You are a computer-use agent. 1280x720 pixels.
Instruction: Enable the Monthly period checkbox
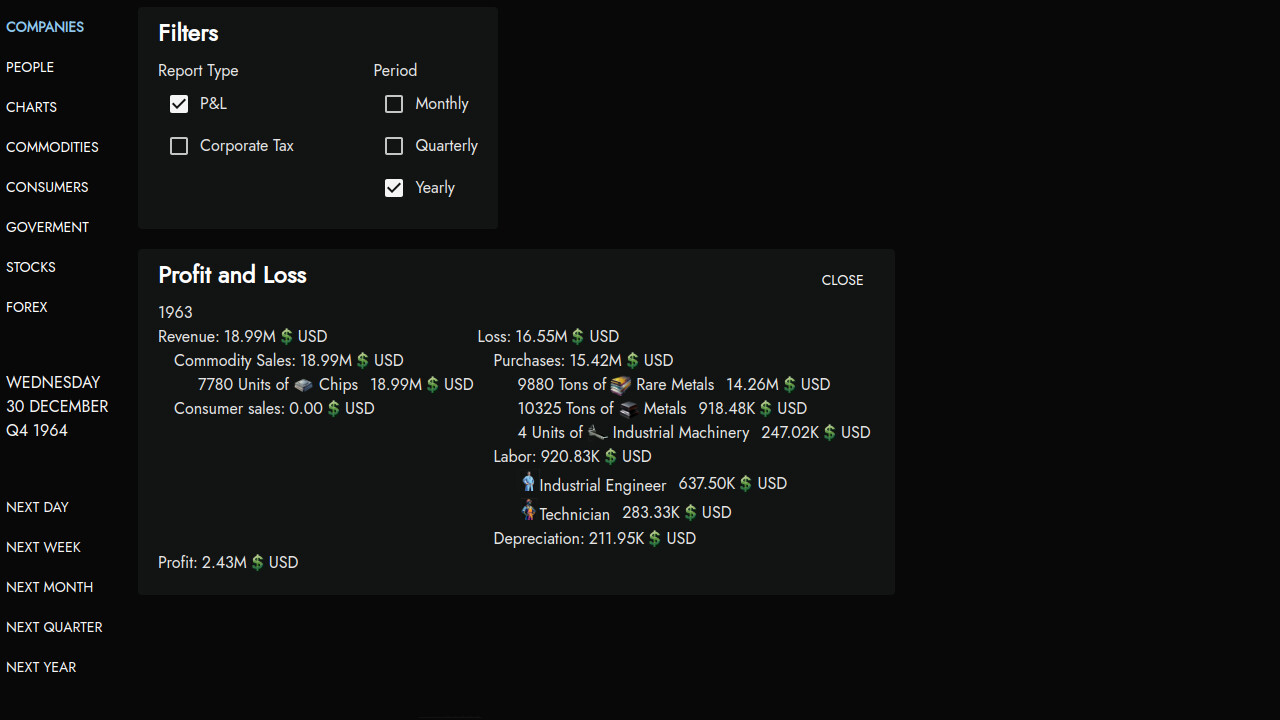pos(394,104)
